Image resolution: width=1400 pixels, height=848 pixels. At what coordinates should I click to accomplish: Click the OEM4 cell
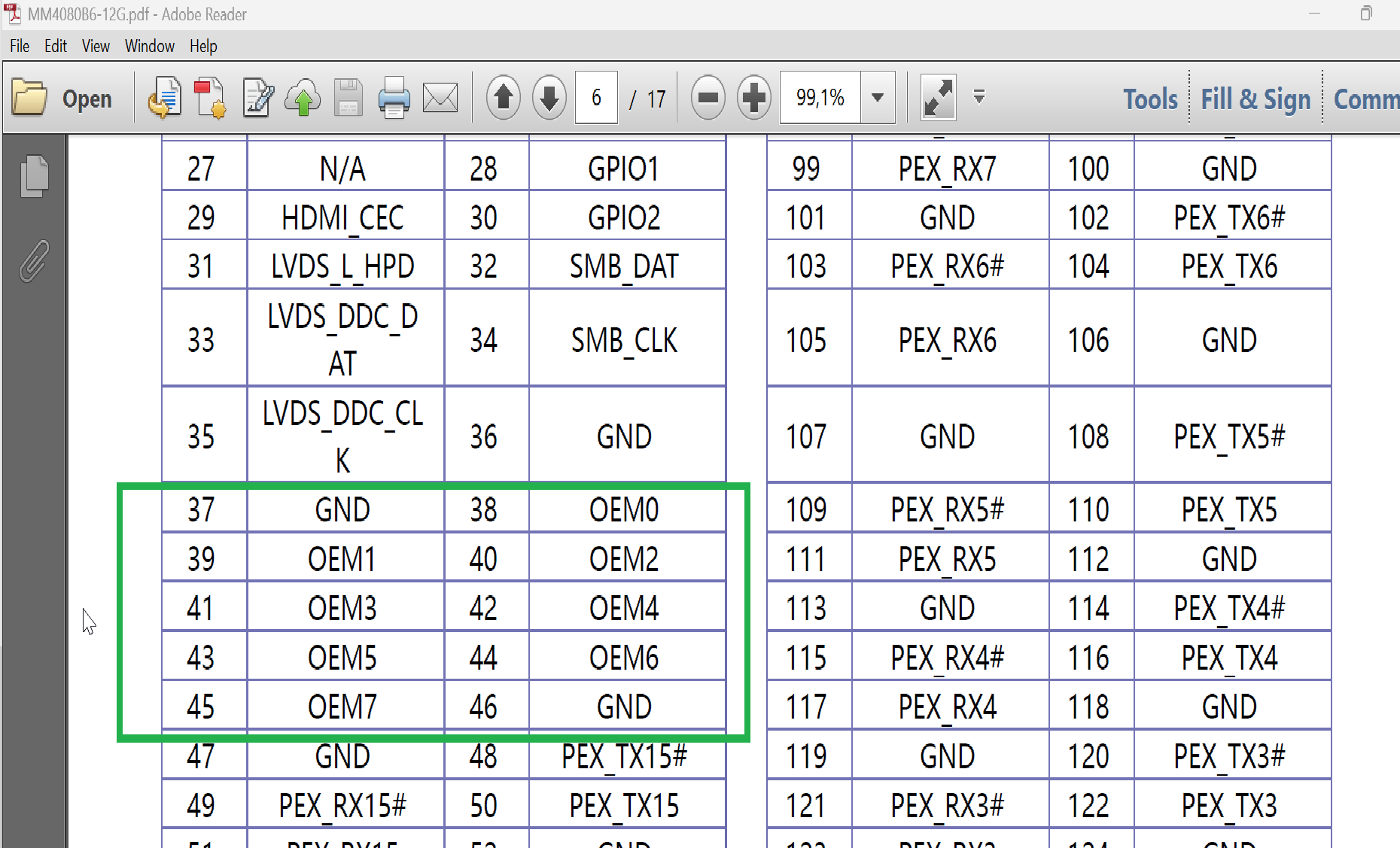627,606
